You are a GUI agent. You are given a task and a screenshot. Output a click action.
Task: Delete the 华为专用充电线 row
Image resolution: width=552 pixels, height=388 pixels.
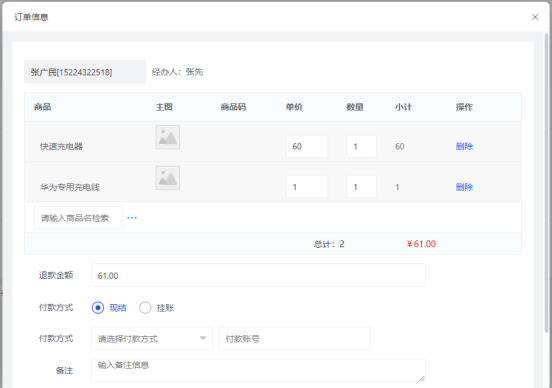[464, 187]
